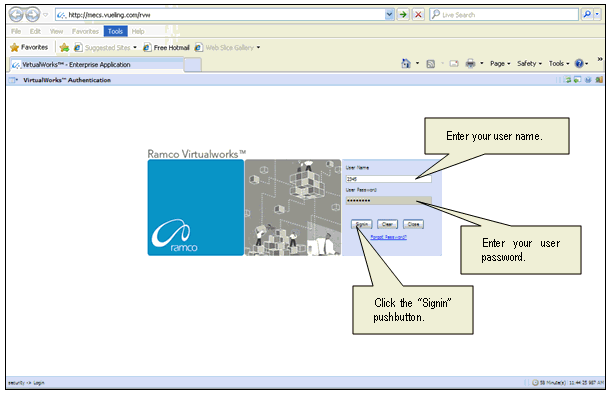Screen dimensions: 609x394
Task: Click the blue Help question mark icon
Action: click(x=579, y=63)
